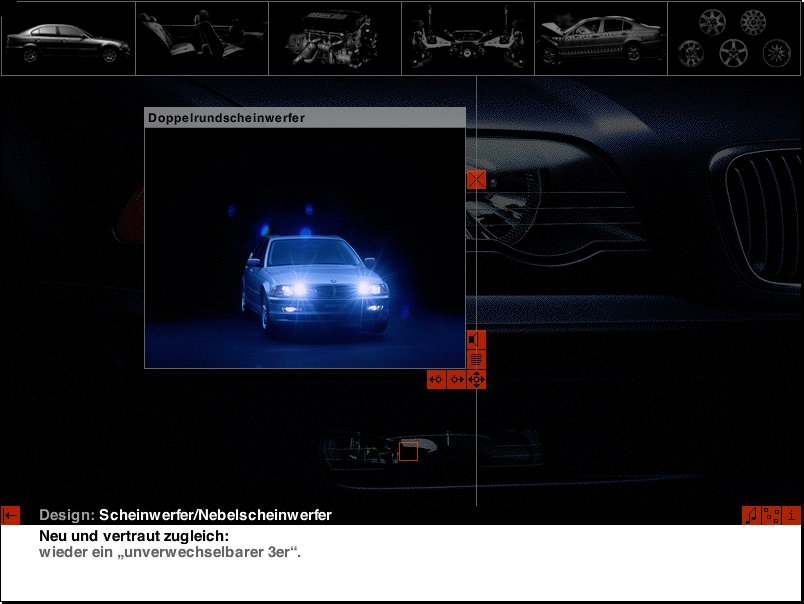Open the overview map squares icon
The width and height of the screenshot is (804, 604).
pos(771,515)
